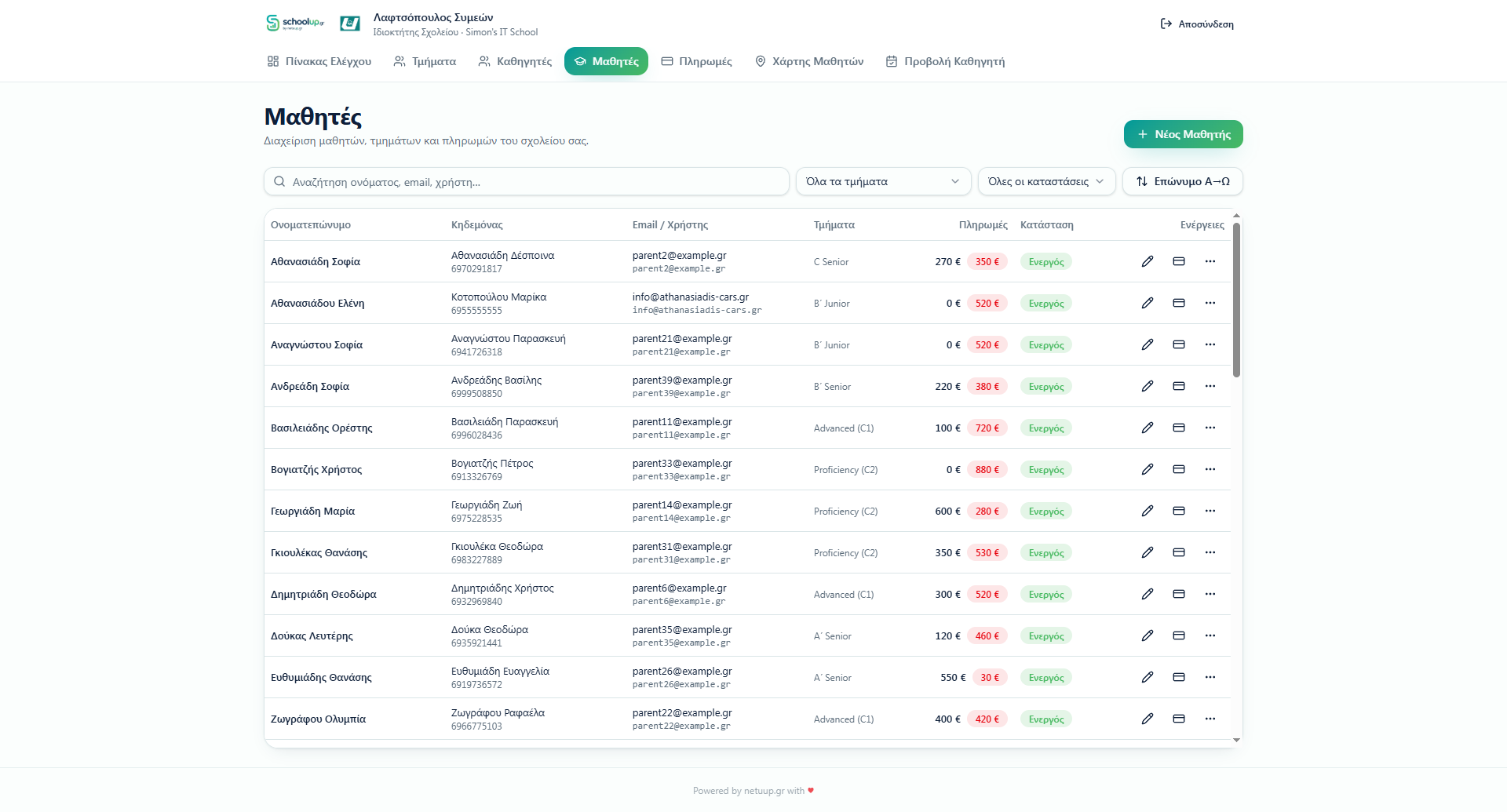
Task: Open the Τμήματα tab
Action: 425,61
